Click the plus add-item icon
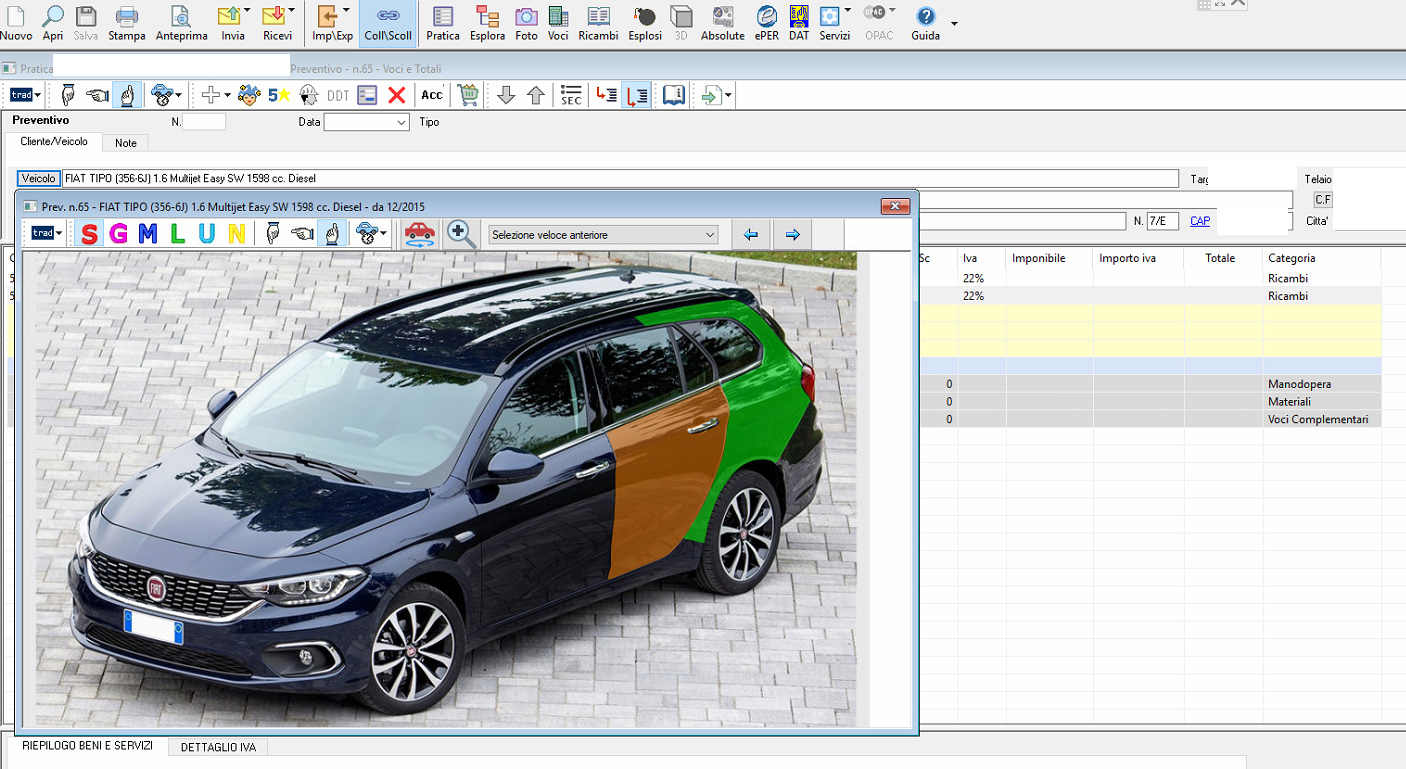1406x769 pixels. [x=210, y=95]
